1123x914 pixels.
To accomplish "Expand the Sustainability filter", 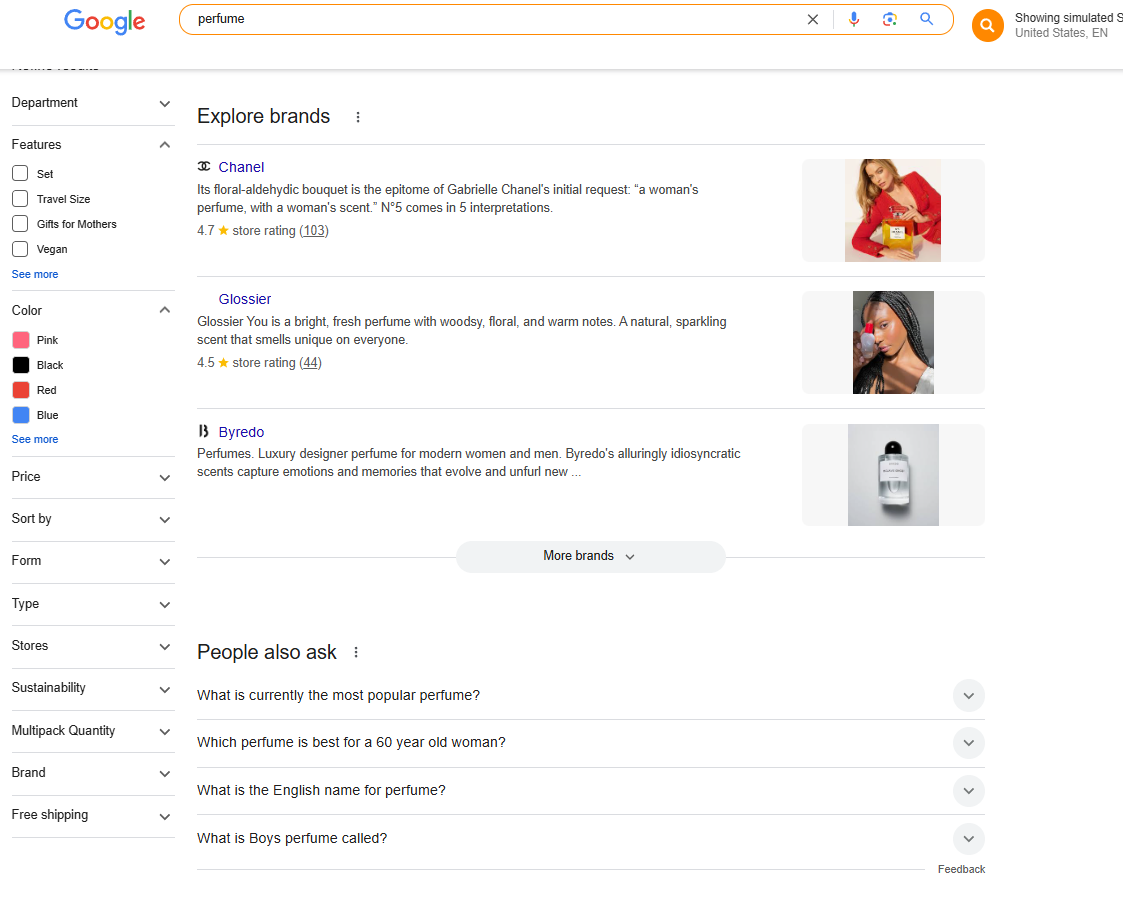I will [92, 688].
